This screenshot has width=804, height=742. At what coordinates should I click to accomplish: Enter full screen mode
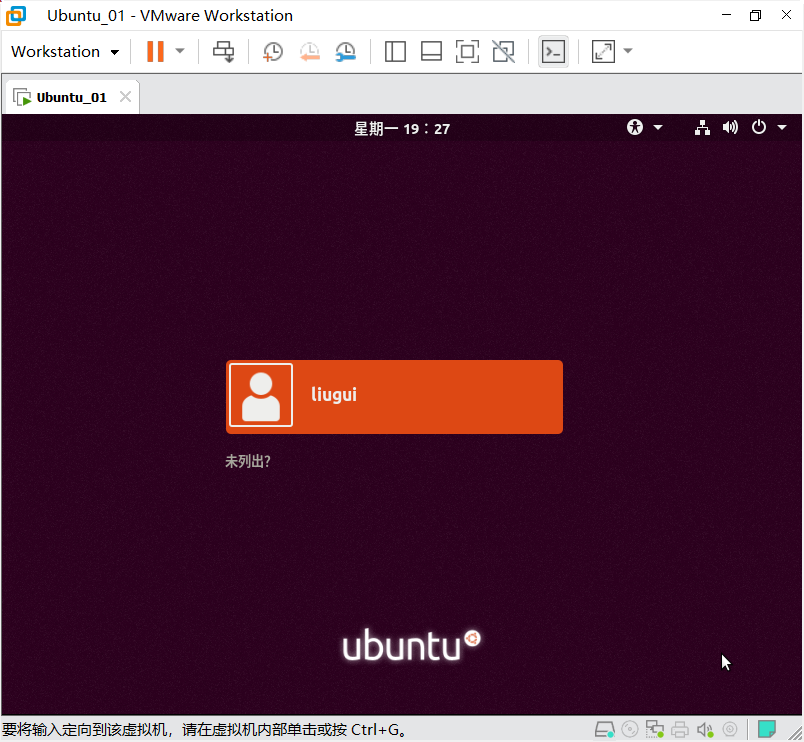click(467, 52)
